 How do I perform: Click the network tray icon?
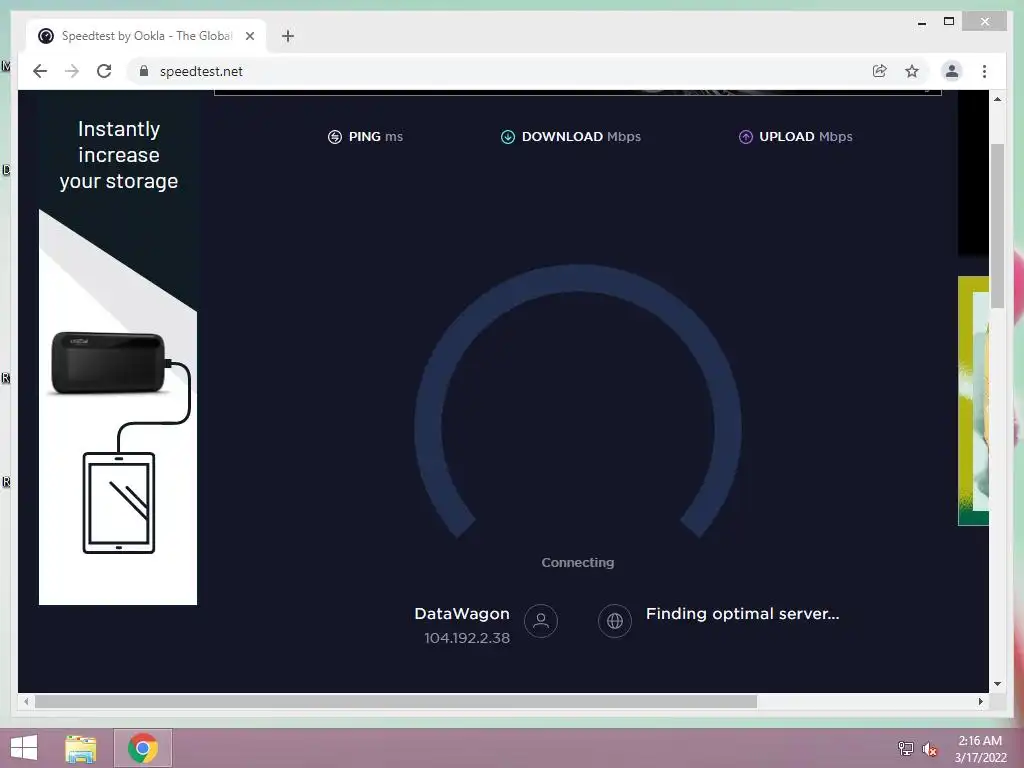click(905, 748)
